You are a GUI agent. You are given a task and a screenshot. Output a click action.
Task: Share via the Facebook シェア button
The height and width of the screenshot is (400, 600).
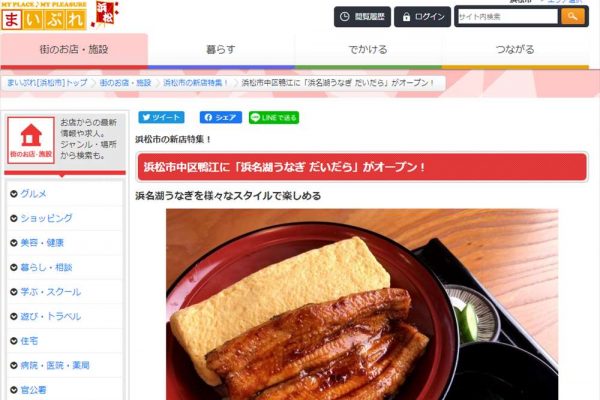220,118
